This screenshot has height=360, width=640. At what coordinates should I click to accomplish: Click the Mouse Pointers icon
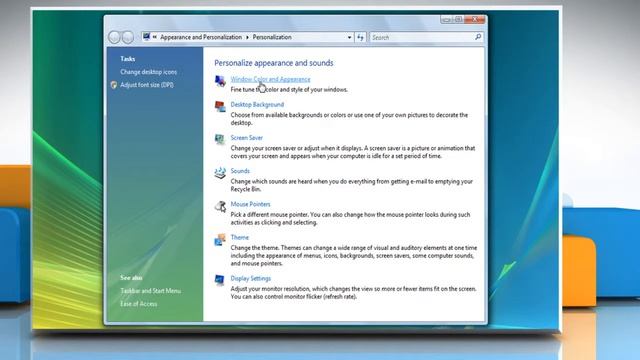(220, 206)
